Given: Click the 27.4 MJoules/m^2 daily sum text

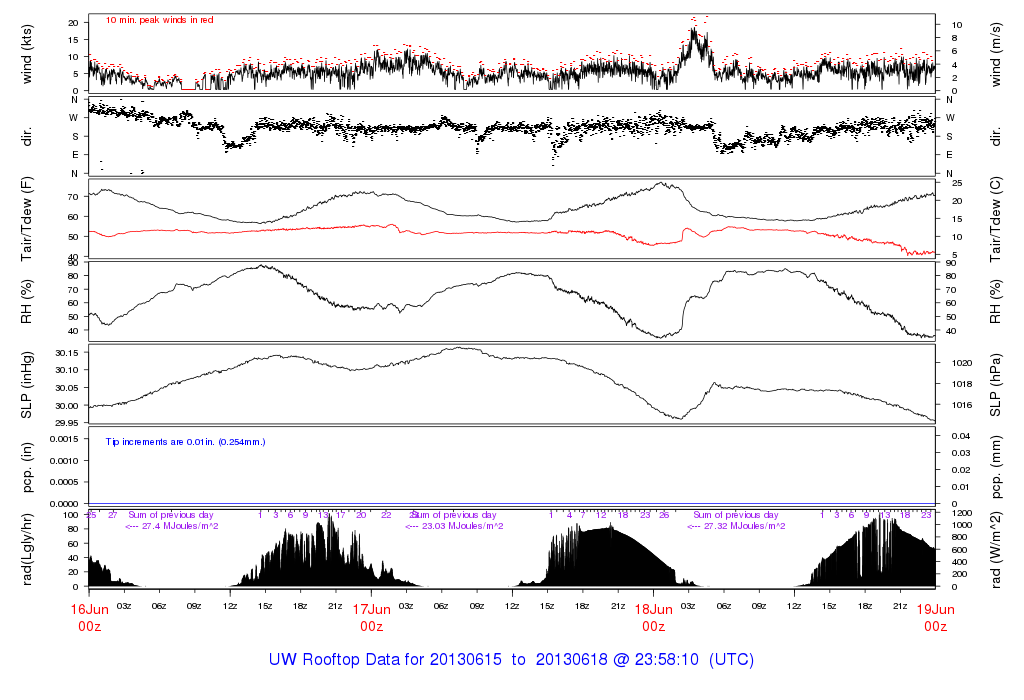Looking at the screenshot, I should point(173,526).
